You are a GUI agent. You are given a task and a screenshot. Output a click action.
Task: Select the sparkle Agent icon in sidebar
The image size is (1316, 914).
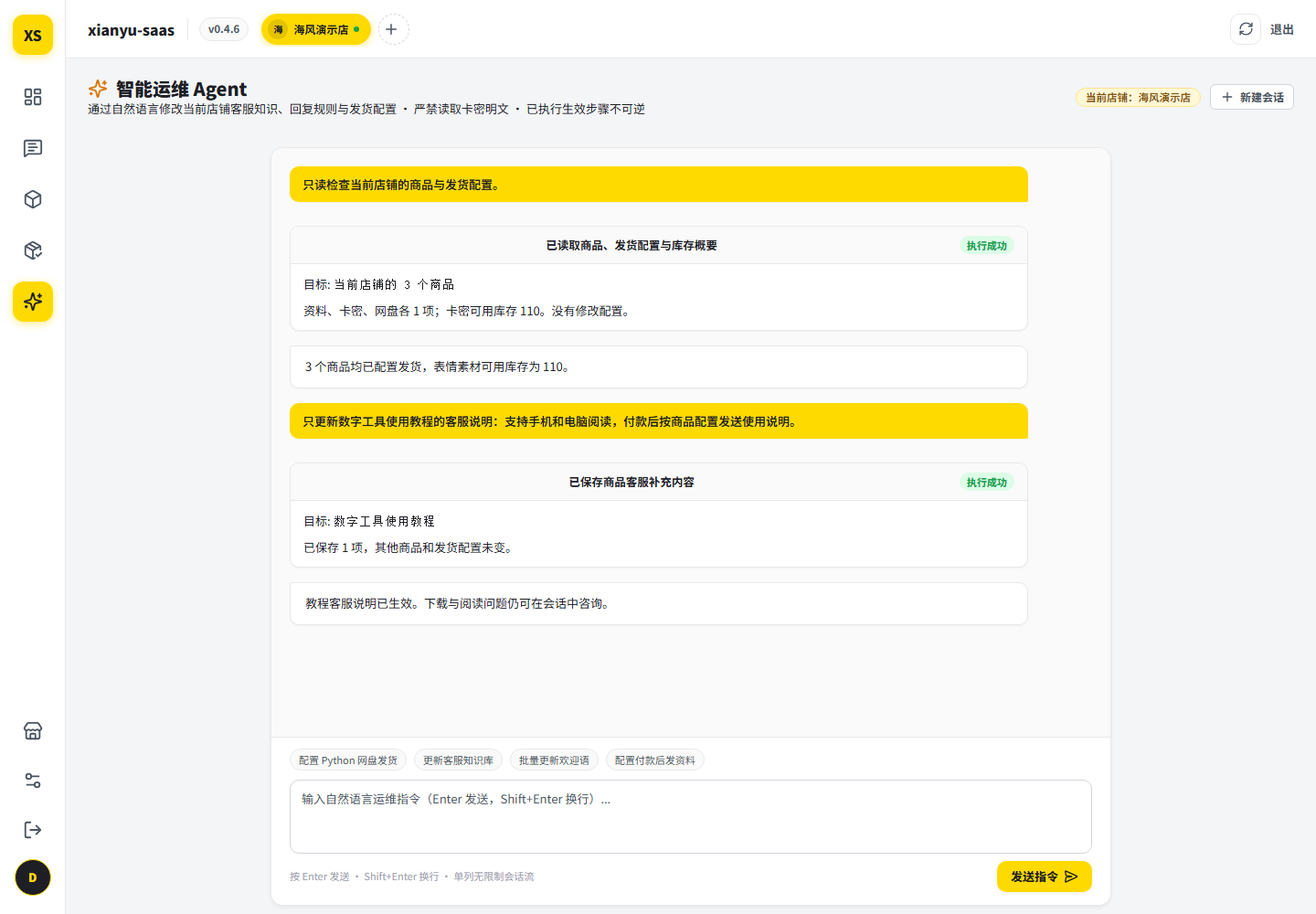(33, 302)
